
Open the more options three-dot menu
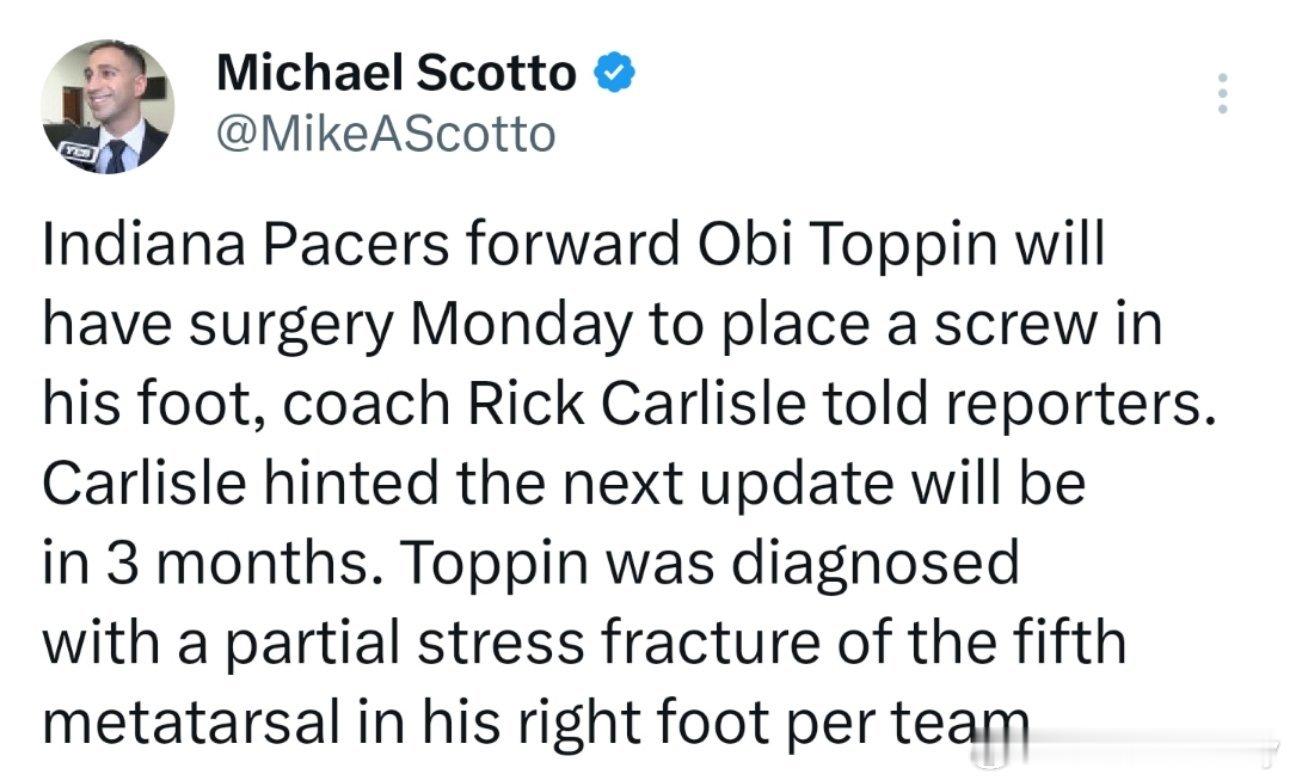click(x=1219, y=93)
